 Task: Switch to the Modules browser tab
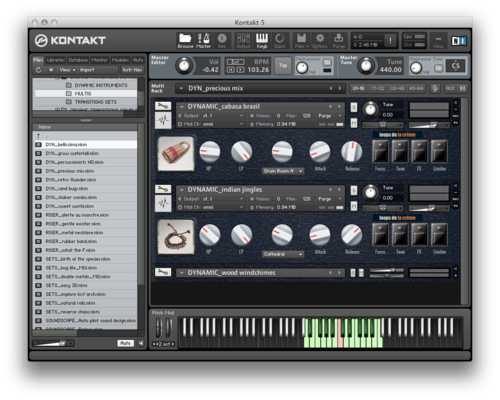click(120, 60)
